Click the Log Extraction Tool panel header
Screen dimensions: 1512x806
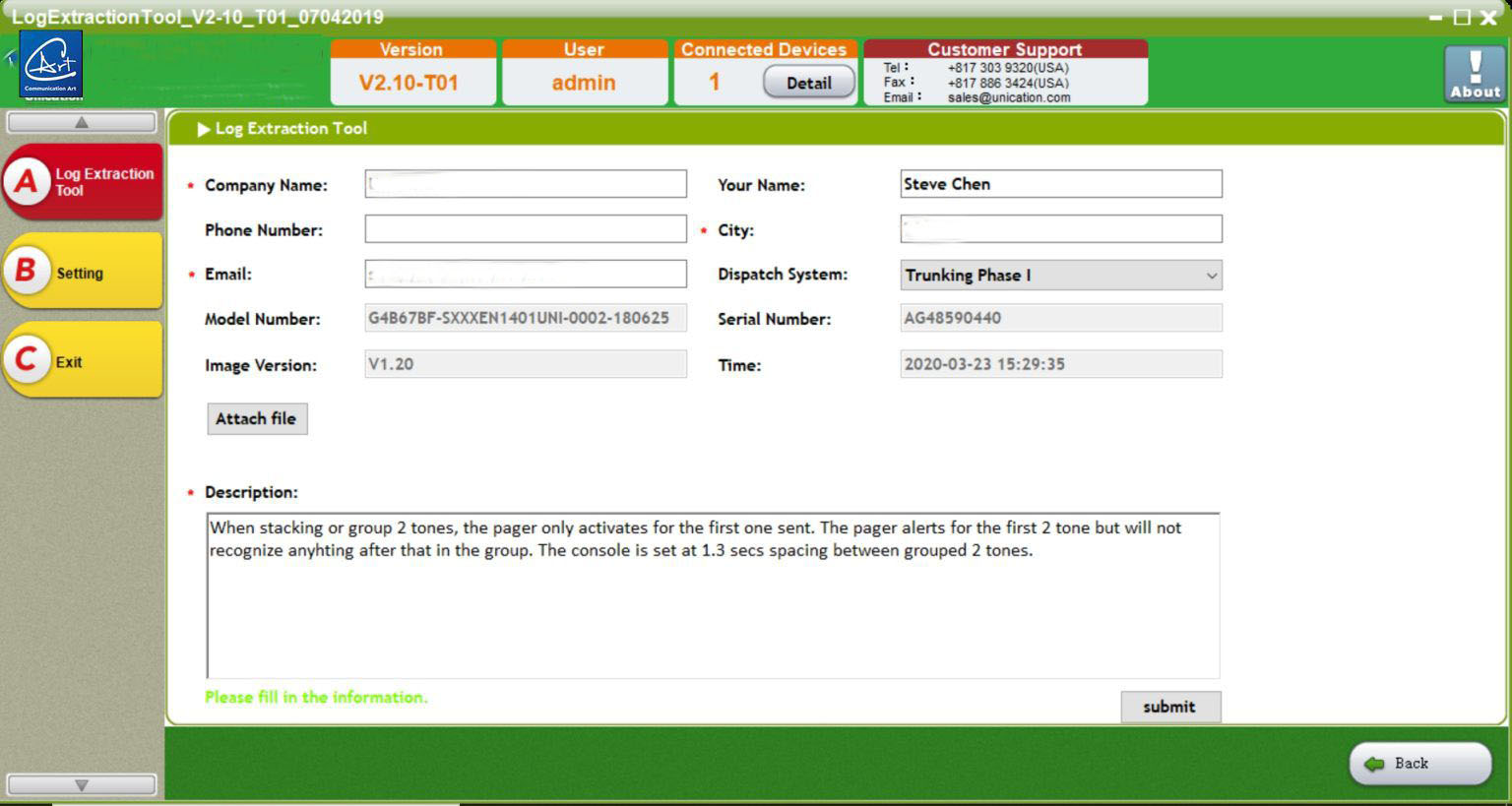click(835, 128)
